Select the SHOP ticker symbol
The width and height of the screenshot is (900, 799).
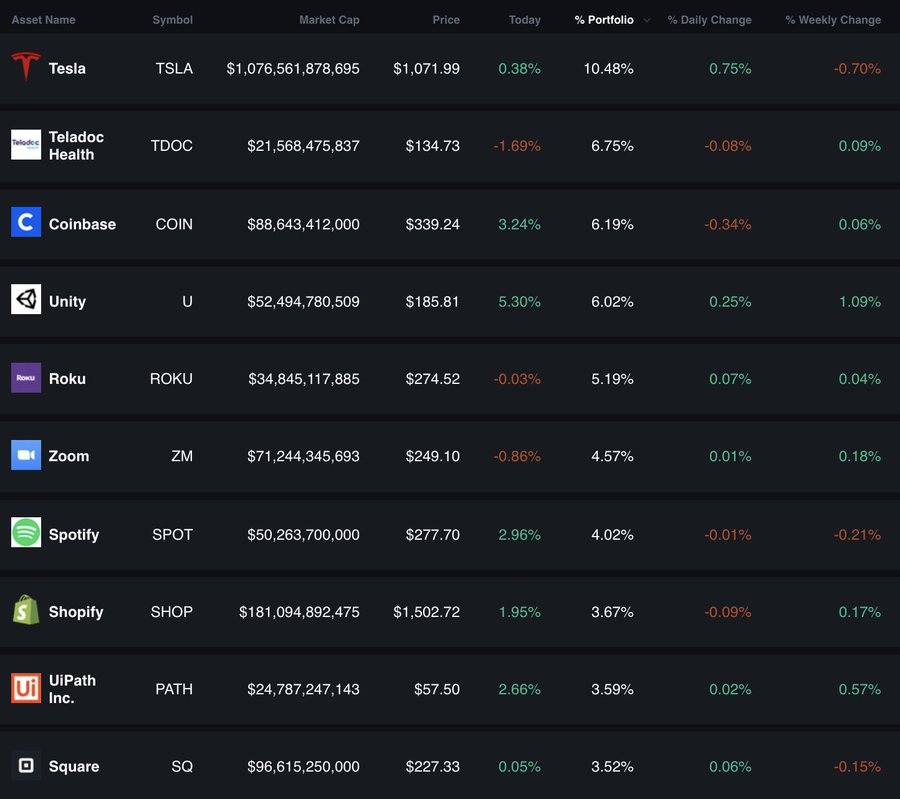click(172, 612)
